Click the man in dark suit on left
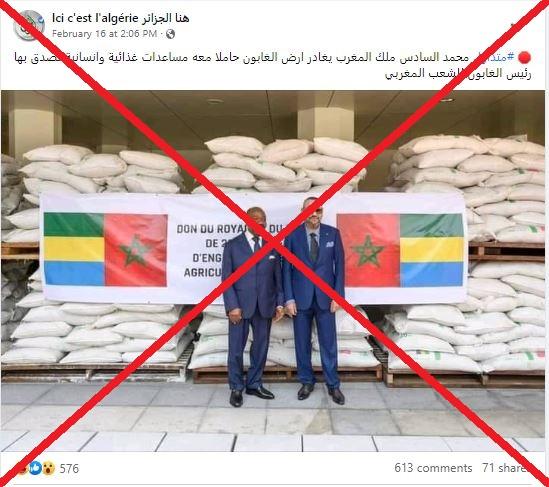Image resolution: width=549 pixels, height=487 pixels. tap(252, 306)
